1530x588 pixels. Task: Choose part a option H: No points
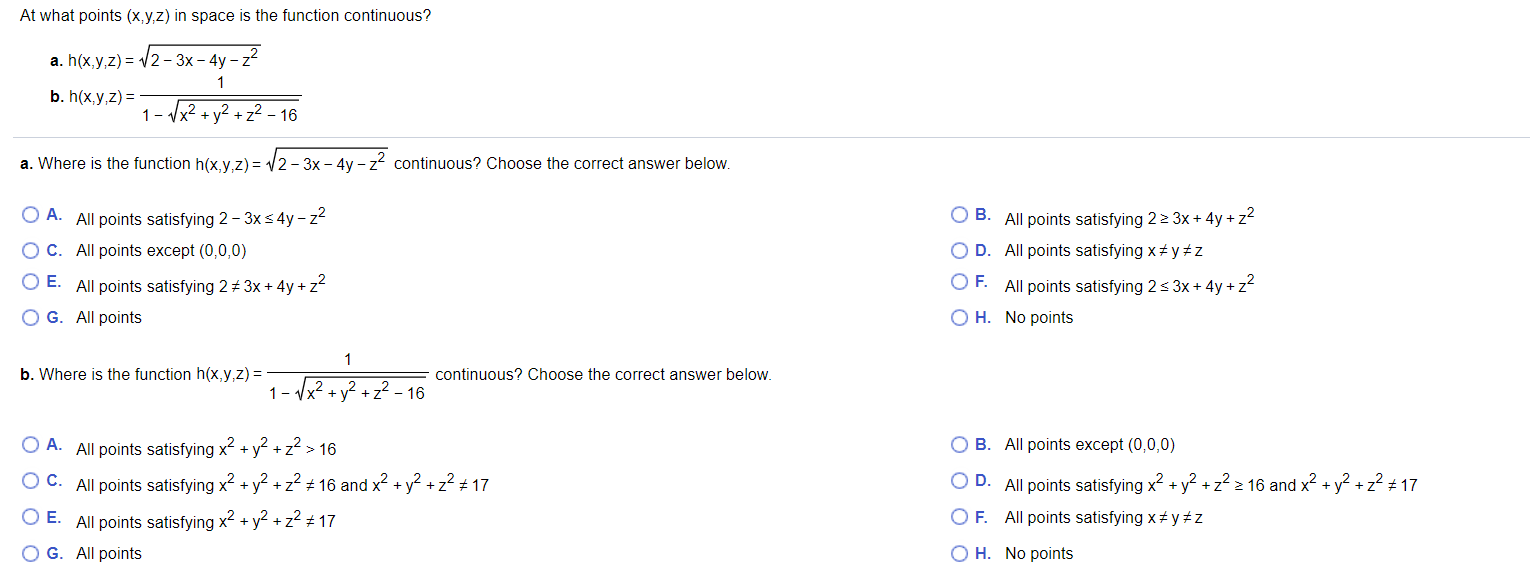click(x=959, y=317)
